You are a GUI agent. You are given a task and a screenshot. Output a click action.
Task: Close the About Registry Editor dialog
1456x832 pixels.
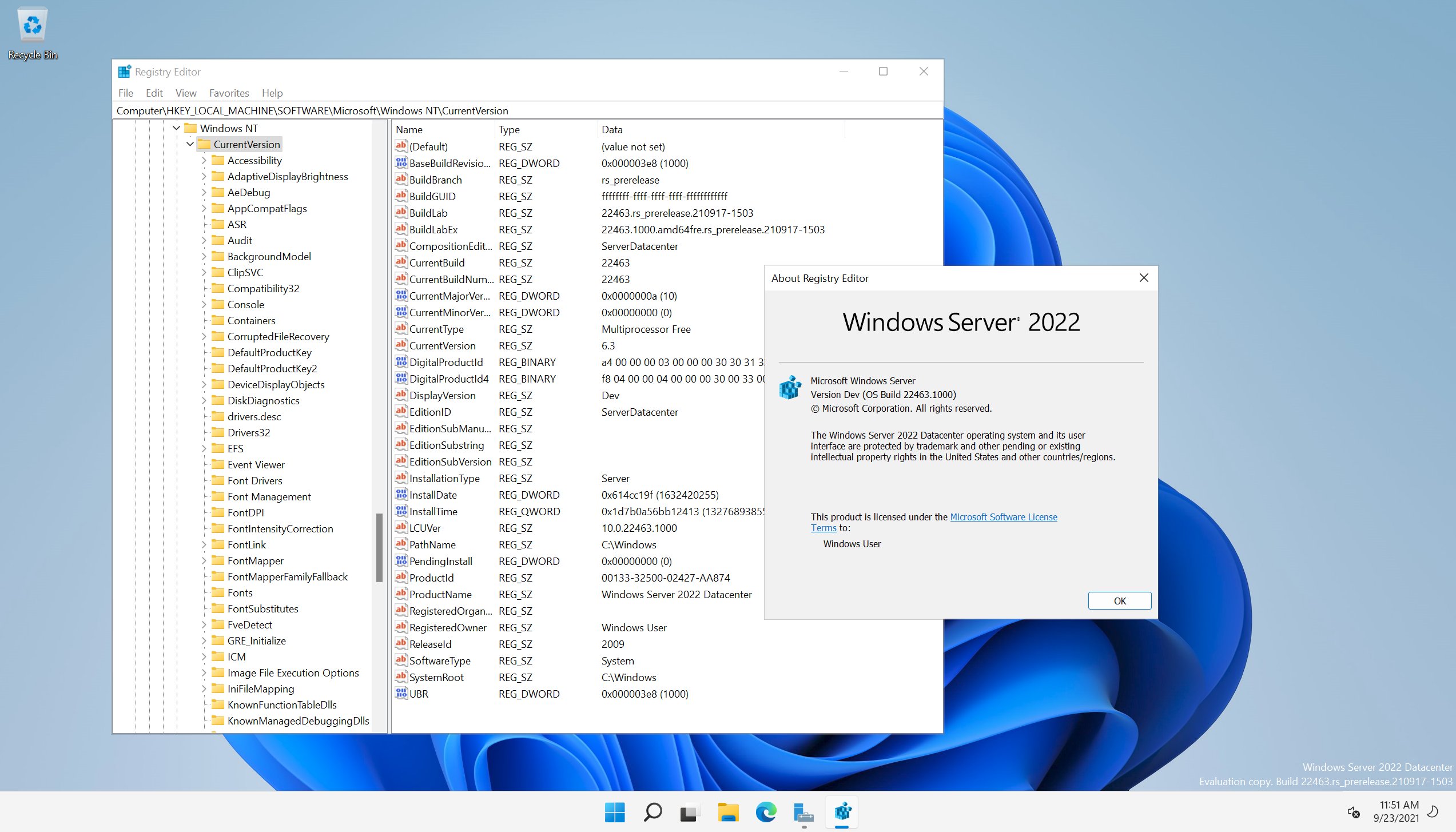point(1144,277)
